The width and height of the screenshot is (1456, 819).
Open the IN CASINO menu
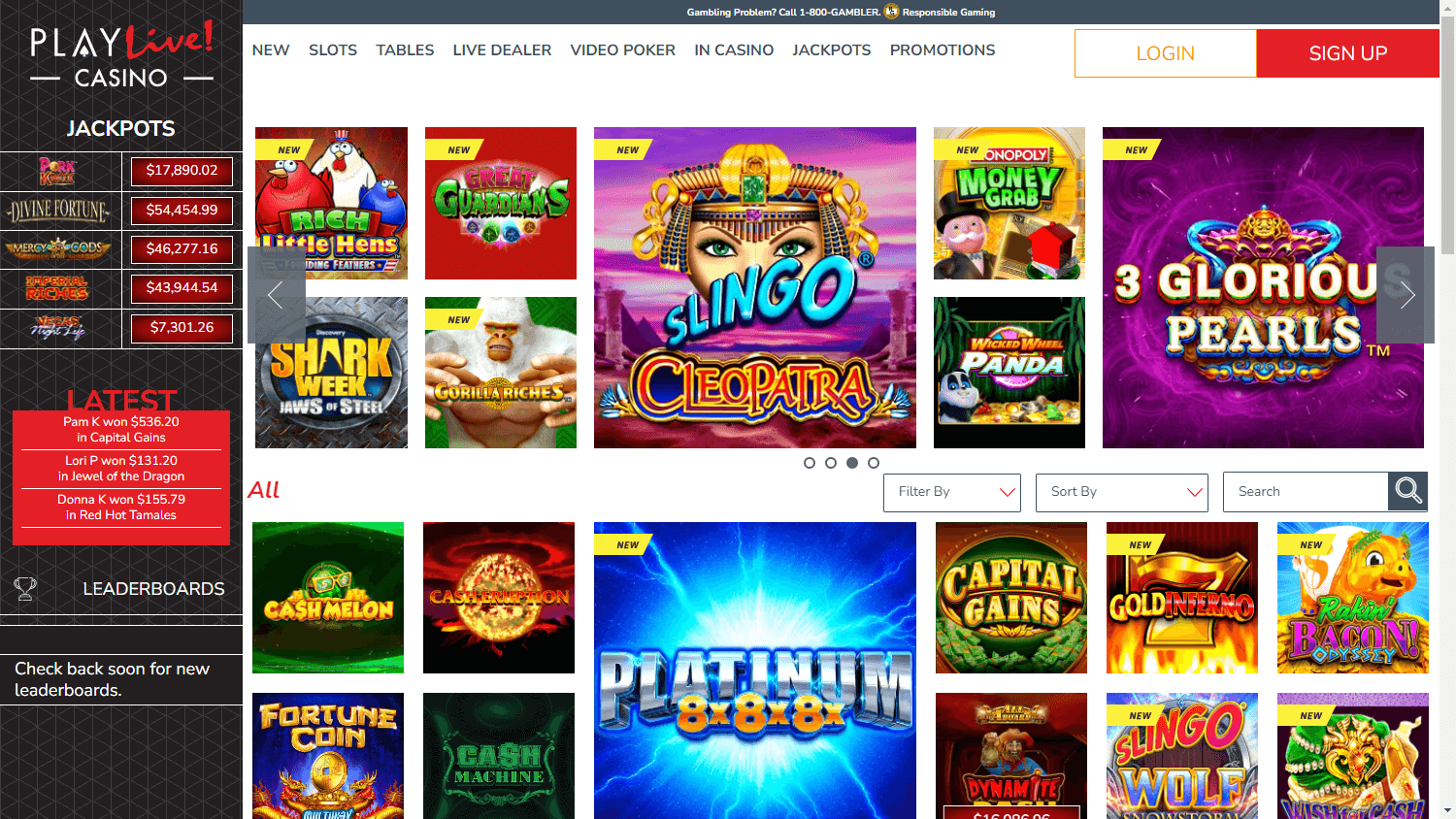point(734,50)
